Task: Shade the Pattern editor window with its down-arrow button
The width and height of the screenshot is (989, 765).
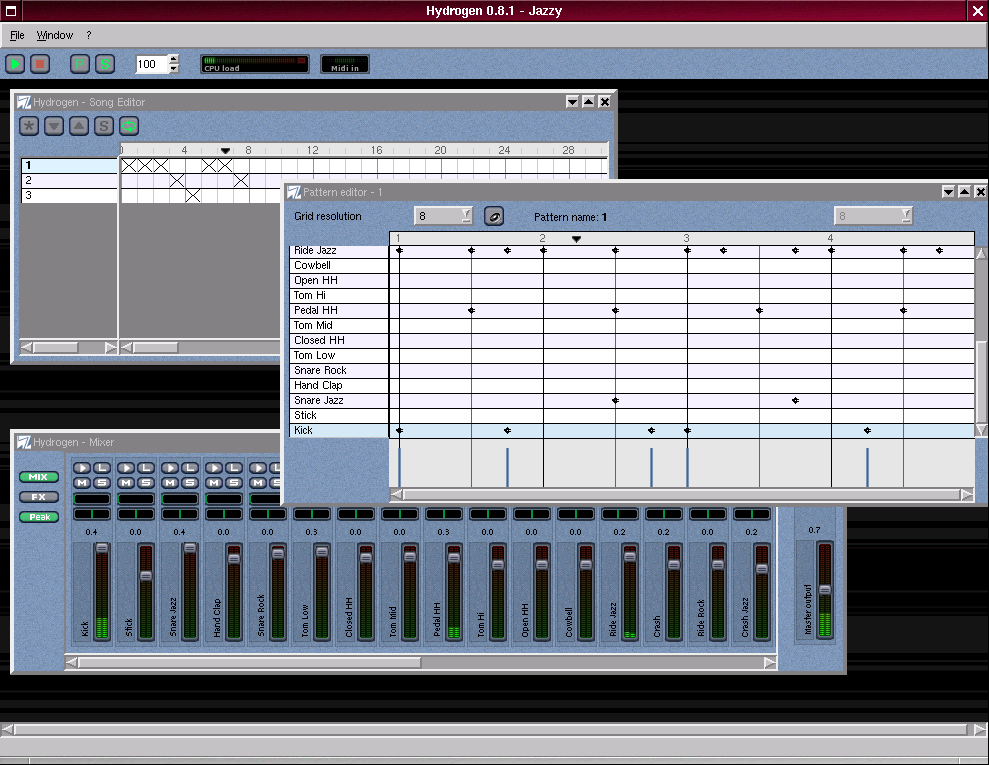Action: pyautogui.click(x=948, y=192)
